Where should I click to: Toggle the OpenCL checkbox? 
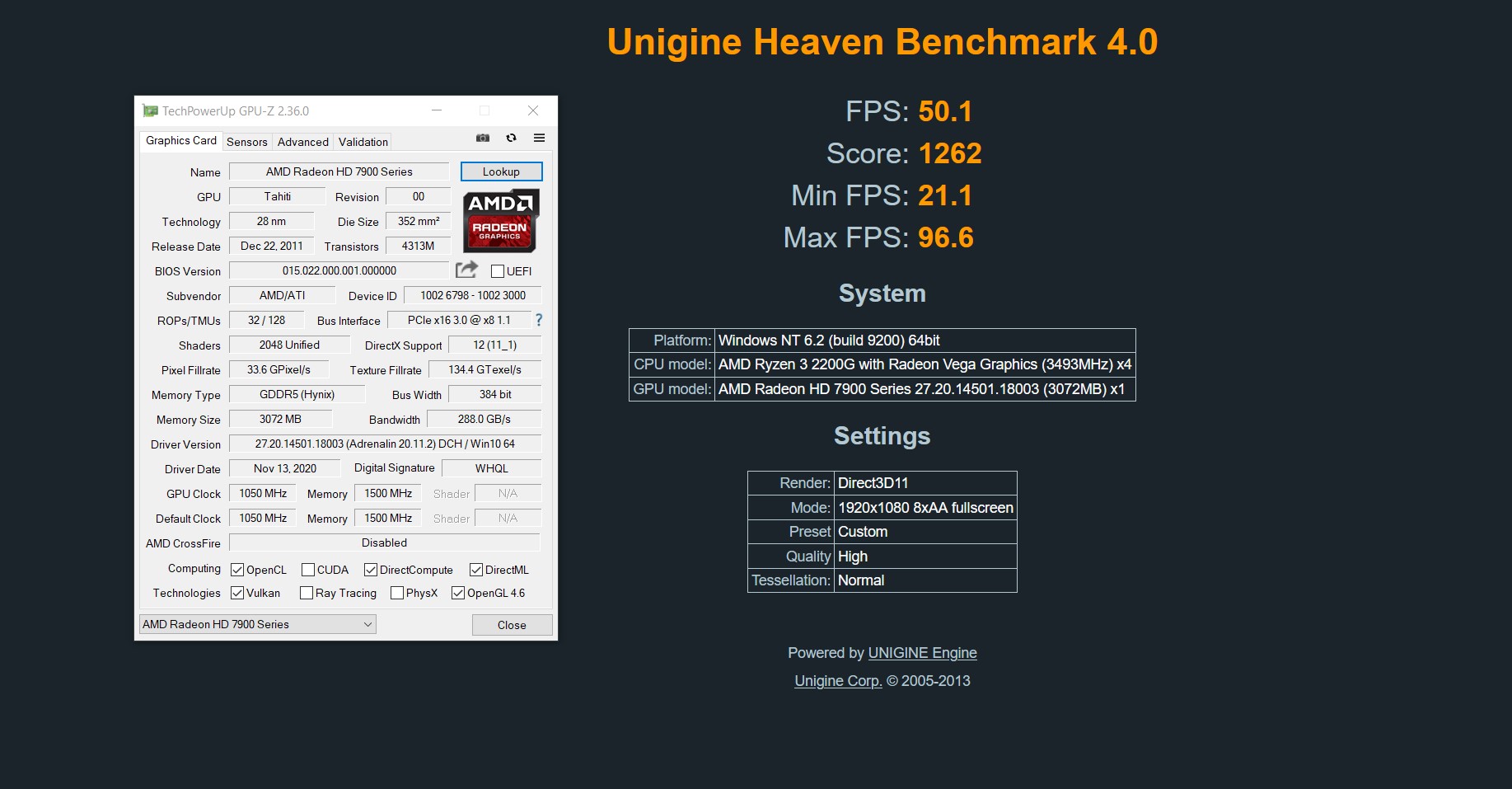pos(237,570)
